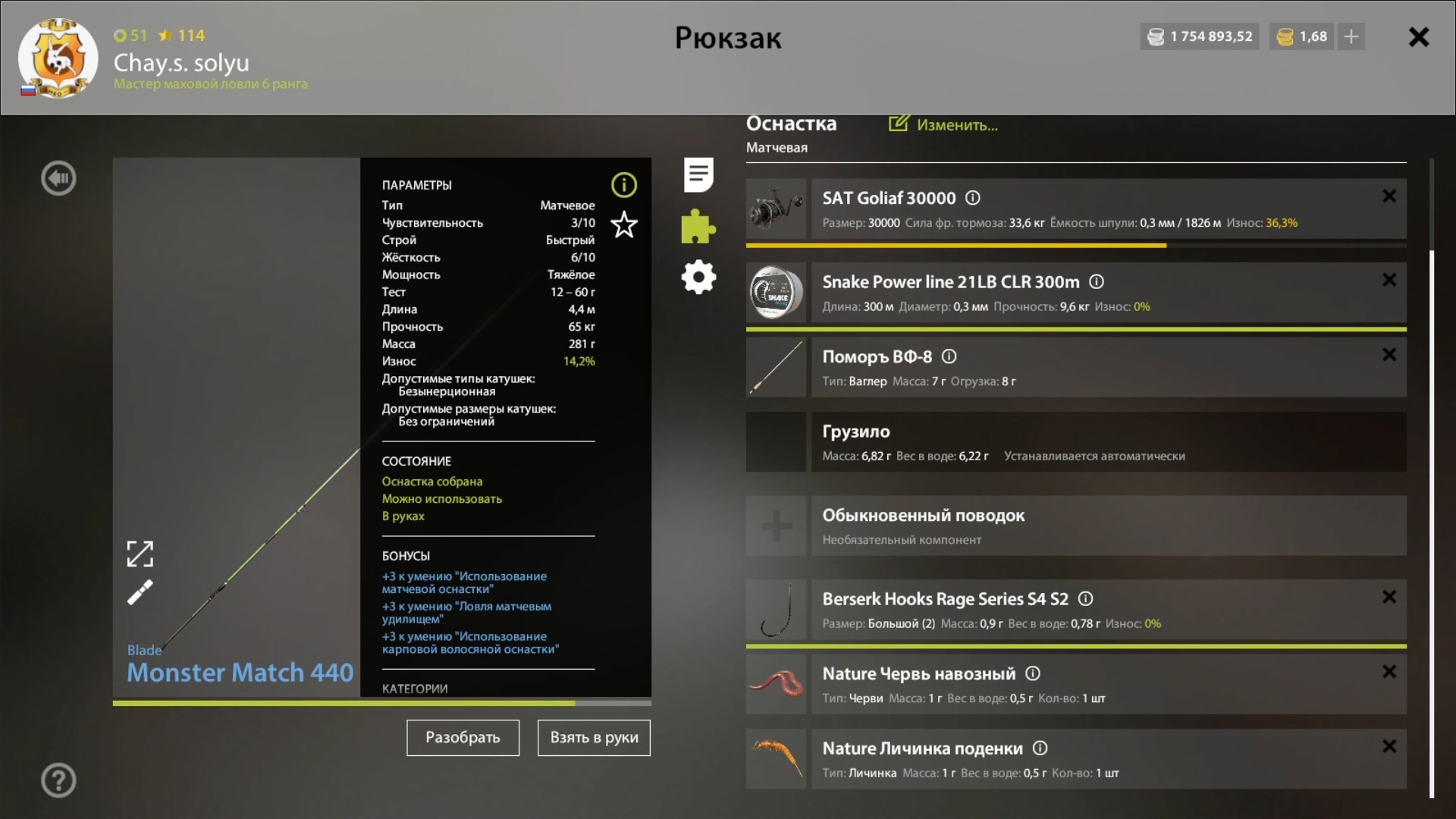Viewport: 1456px width, 819px height.
Task: Remove Snake Power line from rig
Action: coord(1389,280)
